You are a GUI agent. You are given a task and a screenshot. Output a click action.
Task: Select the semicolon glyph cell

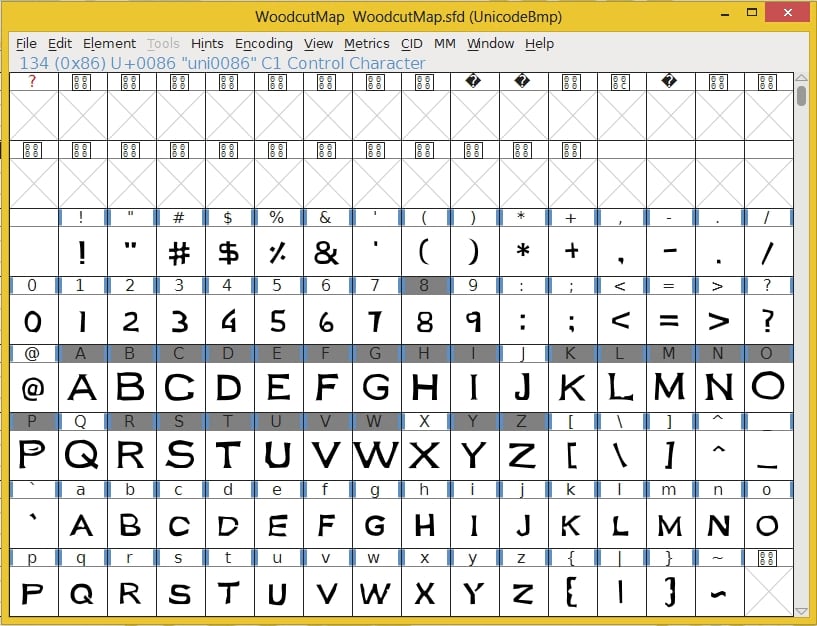[573, 320]
